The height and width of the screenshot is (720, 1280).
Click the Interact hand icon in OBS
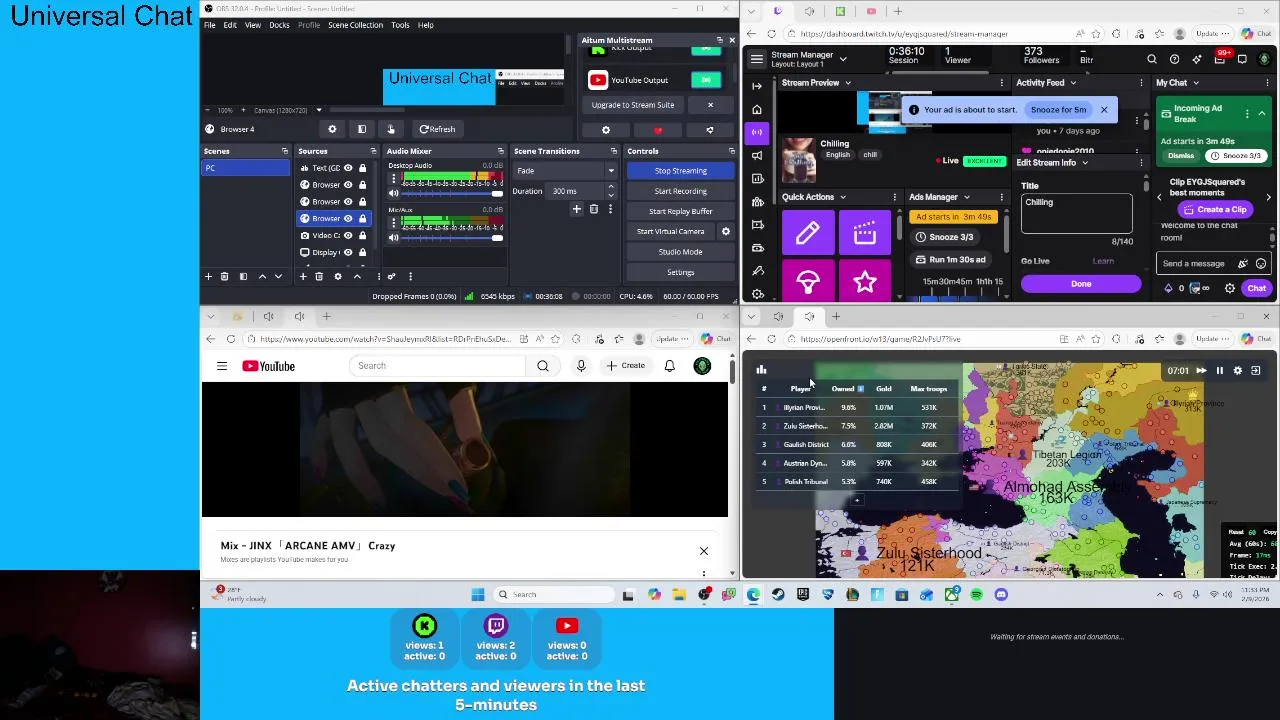coord(391,129)
